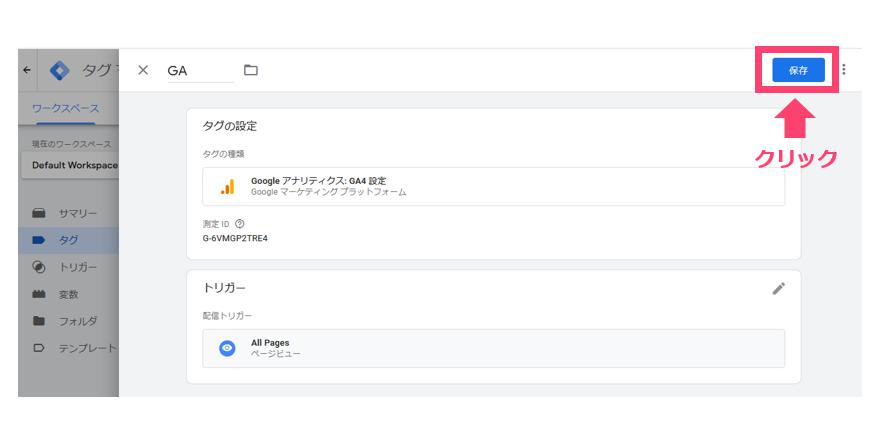Click the 変数 brick icon in sidebar
893x424 pixels.
coord(39,295)
